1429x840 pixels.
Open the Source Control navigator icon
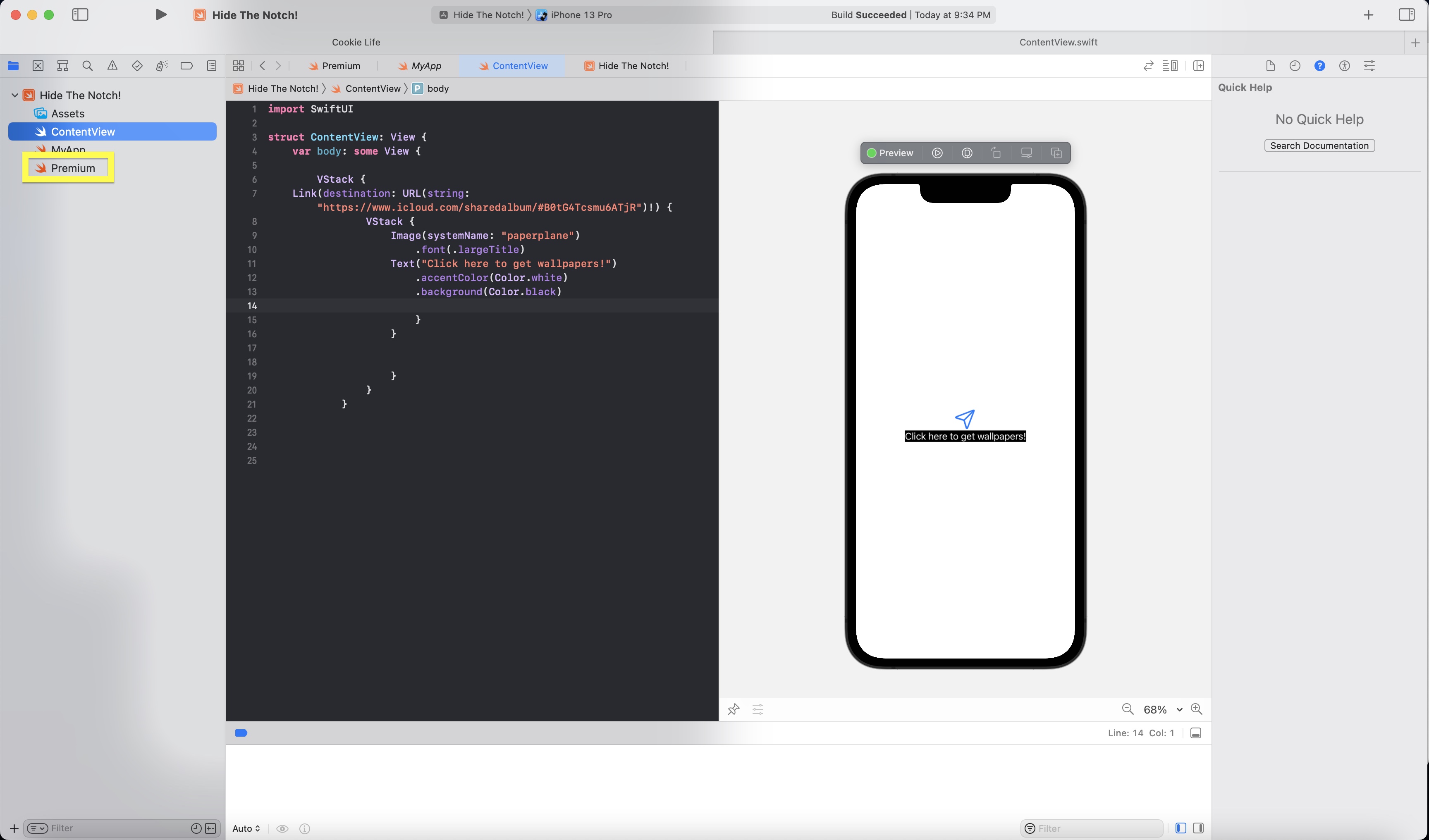click(x=38, y=66)
